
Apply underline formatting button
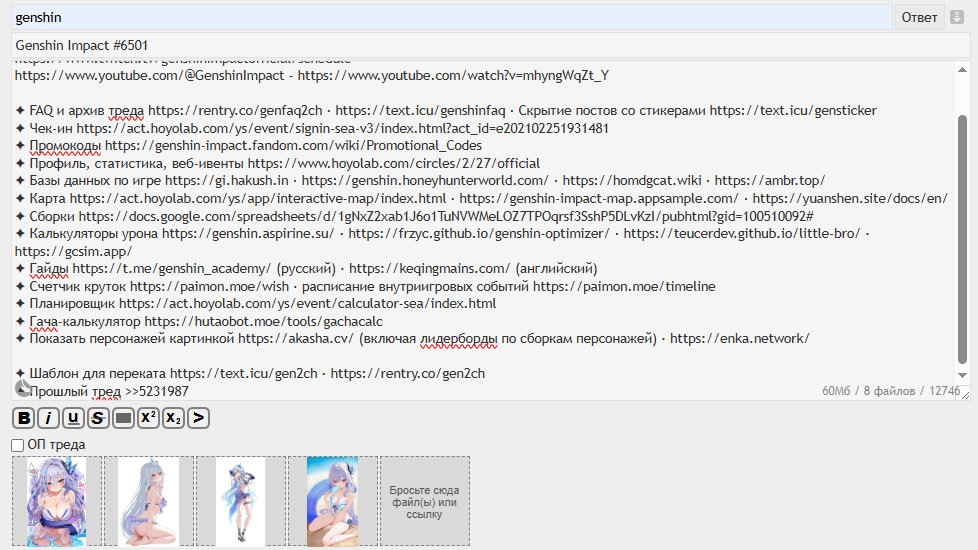click(73, 418)
